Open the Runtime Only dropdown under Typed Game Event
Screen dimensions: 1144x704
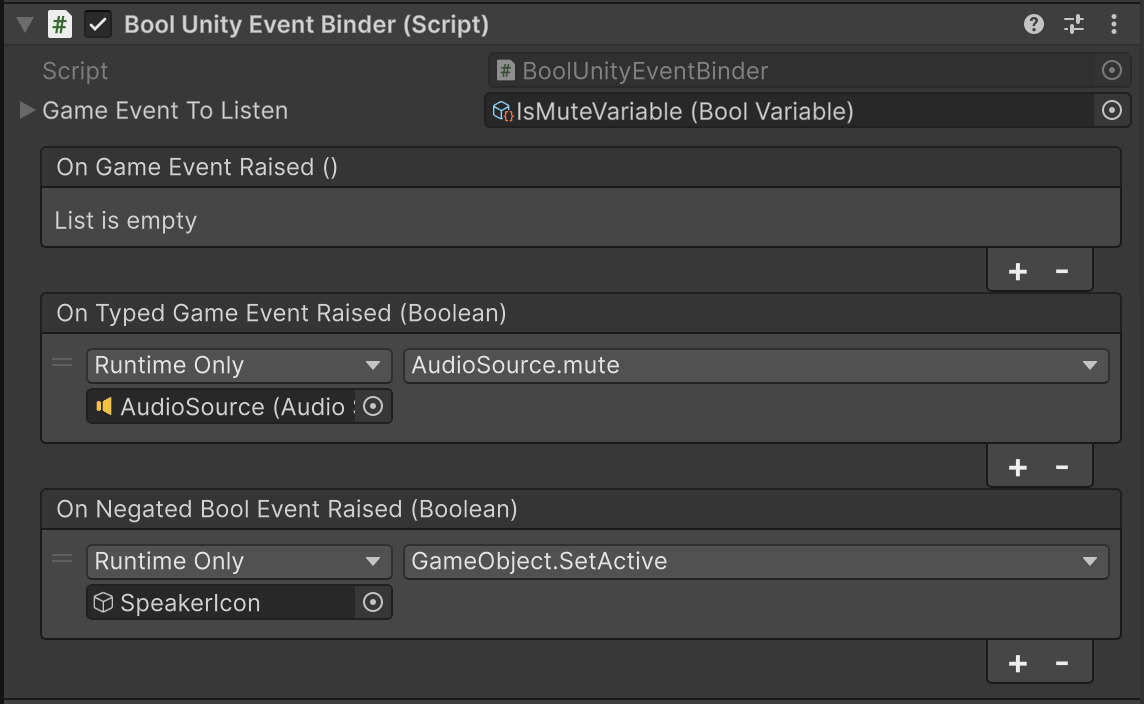pos(238,365)
